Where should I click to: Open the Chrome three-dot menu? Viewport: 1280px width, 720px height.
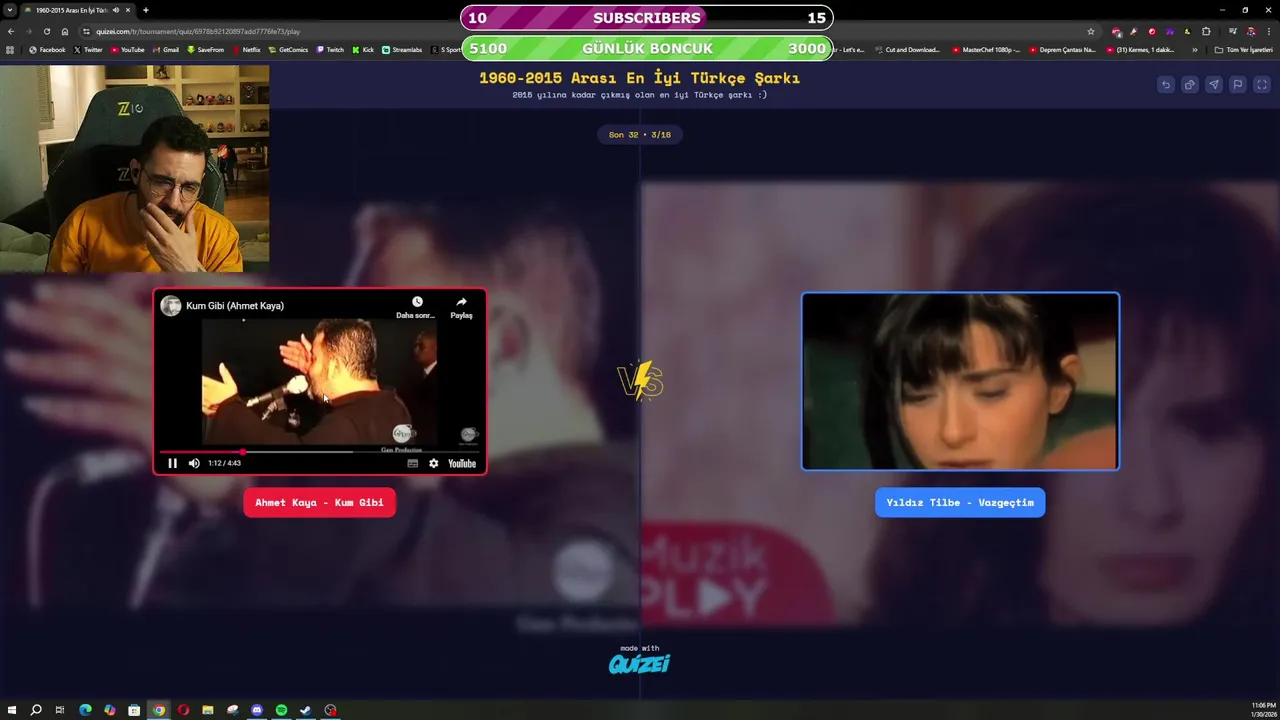coord(1268,31)
